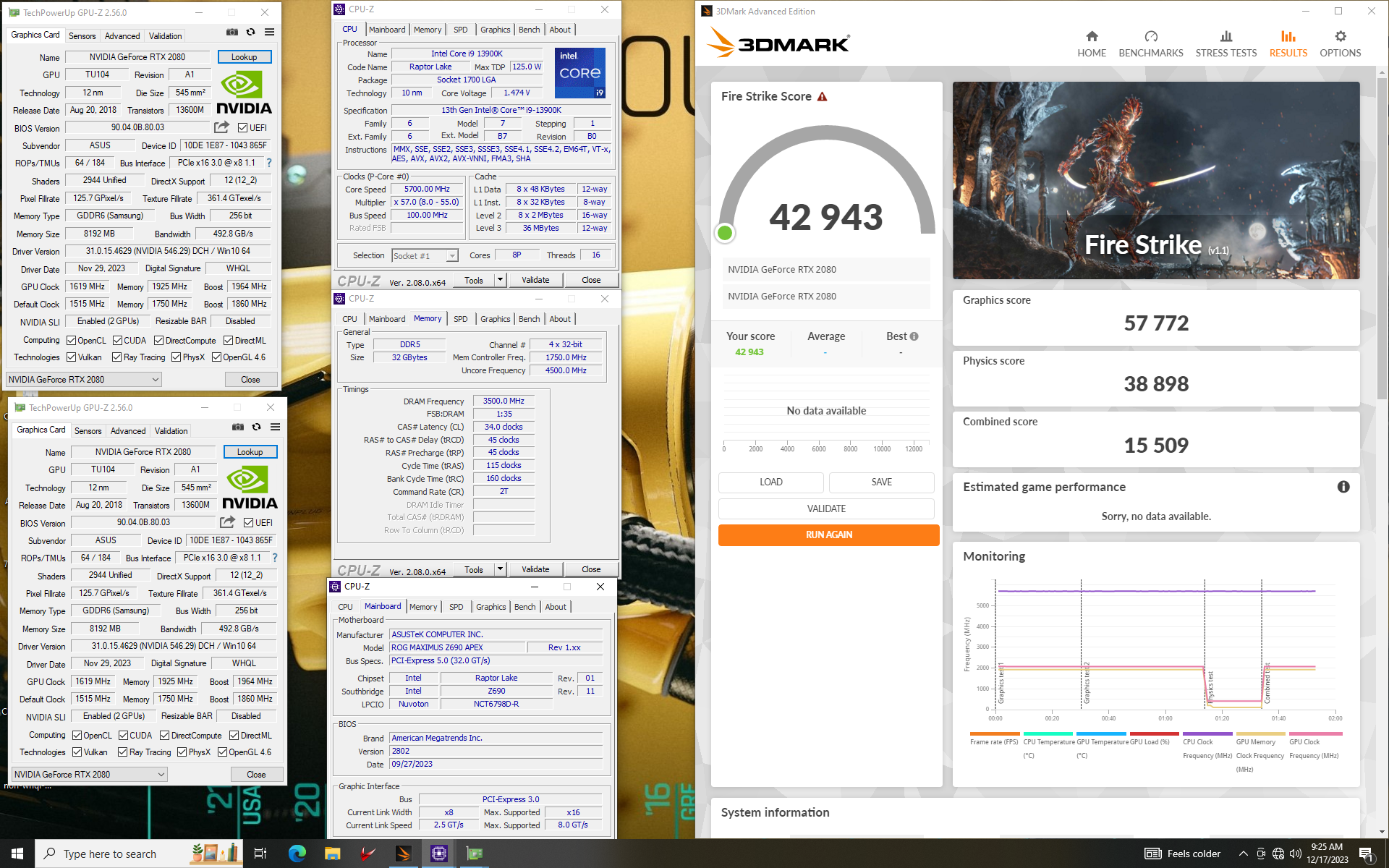Click the Bus Interface question mark in top GPU-Z
The height and width of the screenshot is (868, 1389).
click(269, 163)
